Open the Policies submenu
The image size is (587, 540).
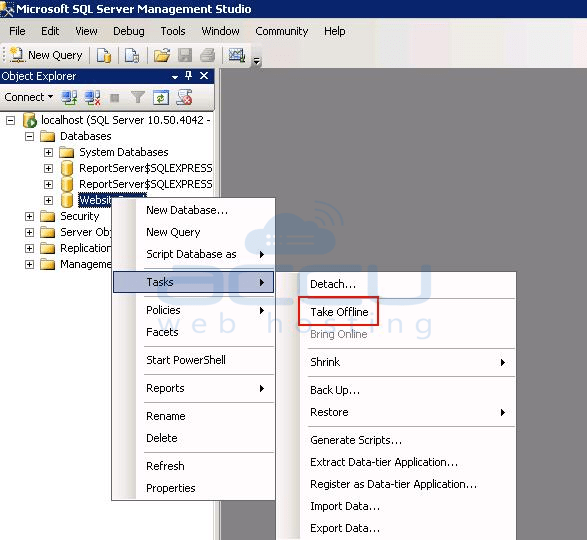[x=194, y=310]
